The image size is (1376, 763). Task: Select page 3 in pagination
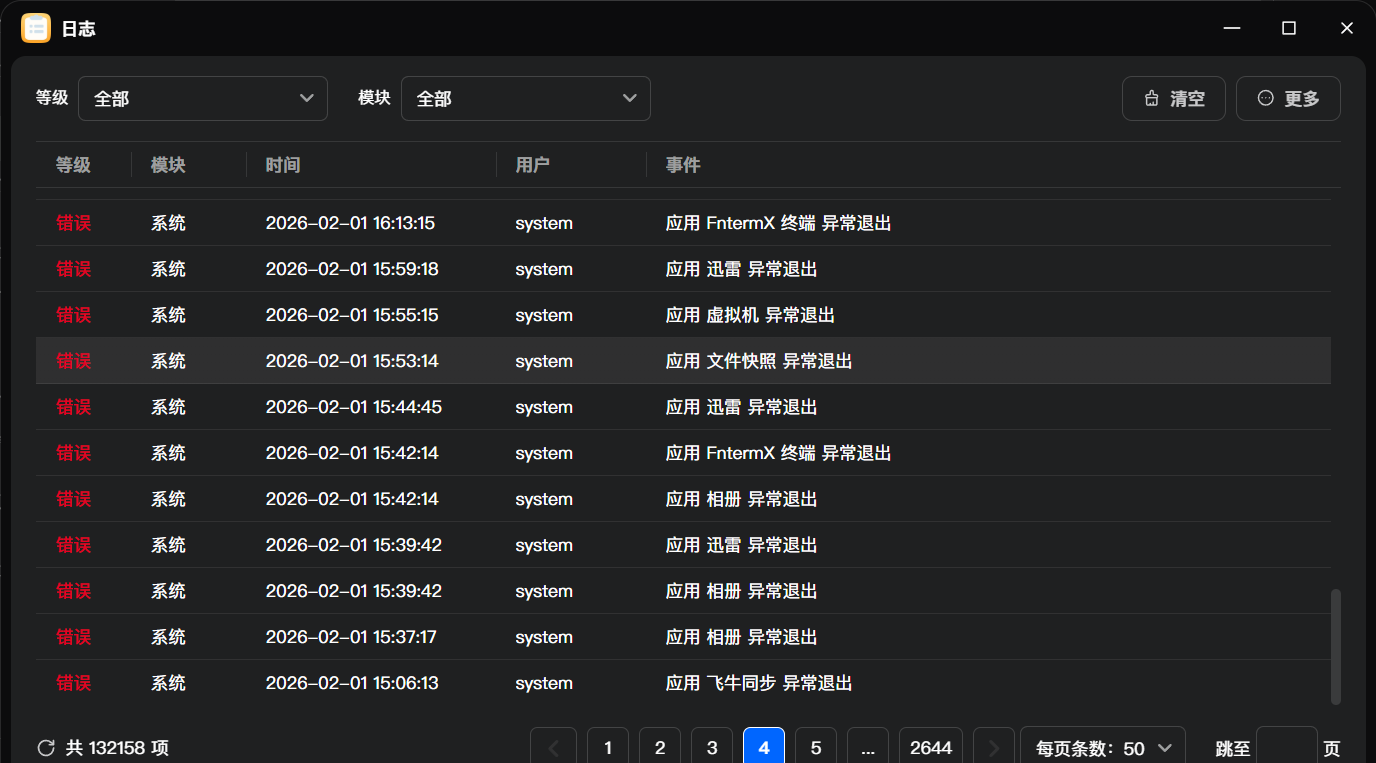coord(712,748)
